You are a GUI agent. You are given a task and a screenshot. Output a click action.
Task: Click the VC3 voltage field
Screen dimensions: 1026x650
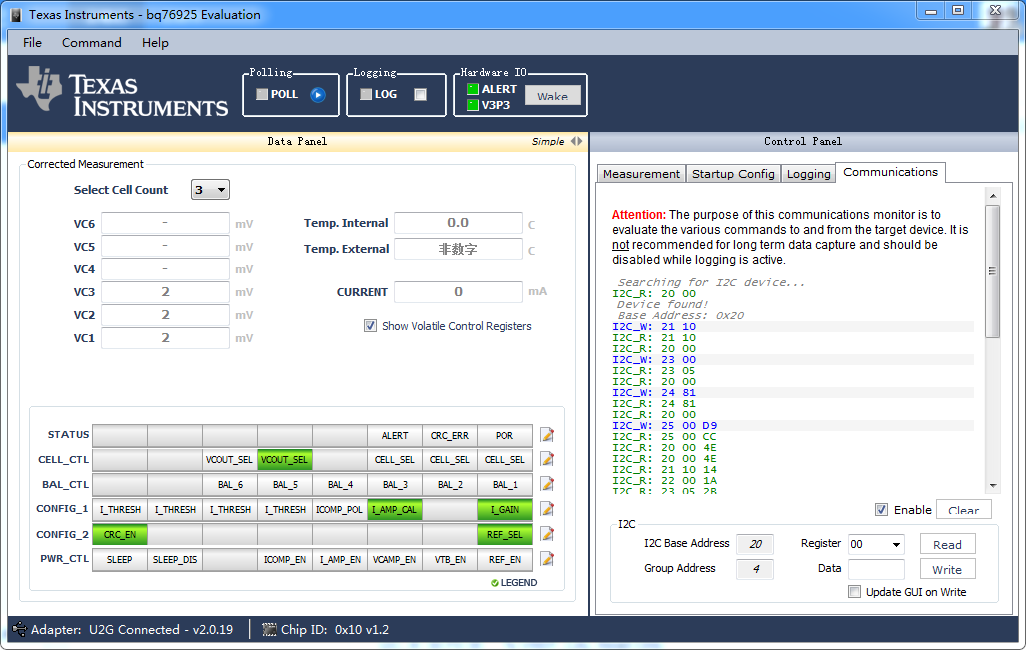tap(165, 292)
